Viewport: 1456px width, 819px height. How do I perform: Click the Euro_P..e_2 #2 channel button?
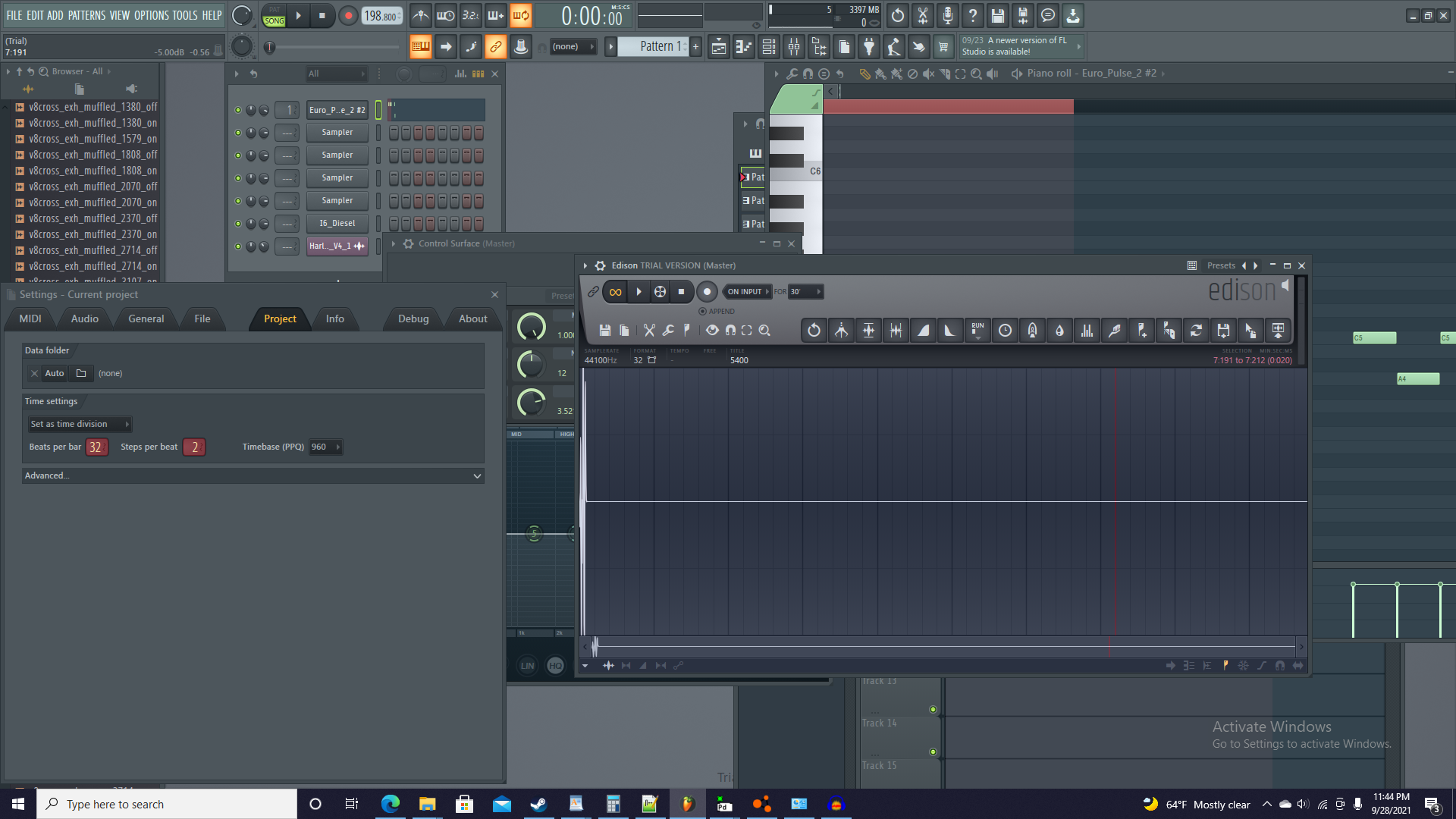[x=337, y=110]
